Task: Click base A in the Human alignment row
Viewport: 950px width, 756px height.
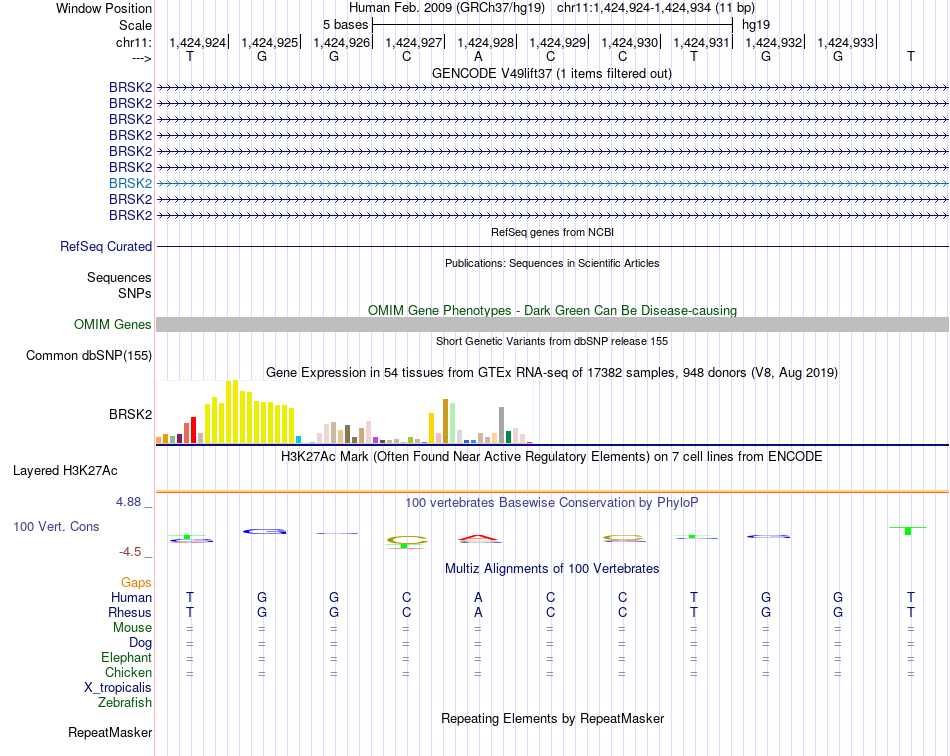Action: [x=478, y=597]
